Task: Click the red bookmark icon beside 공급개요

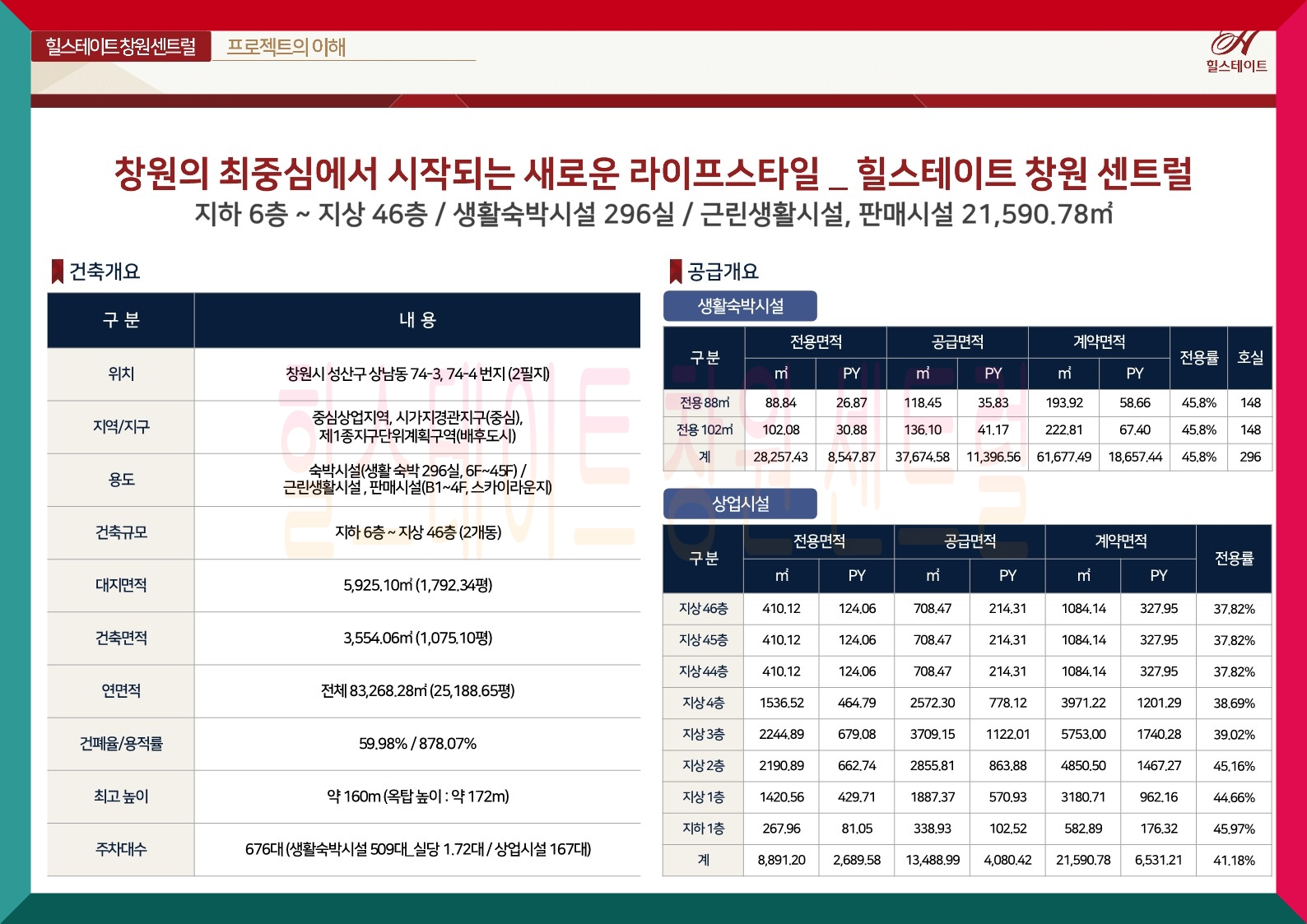Action: coord(676,272)
